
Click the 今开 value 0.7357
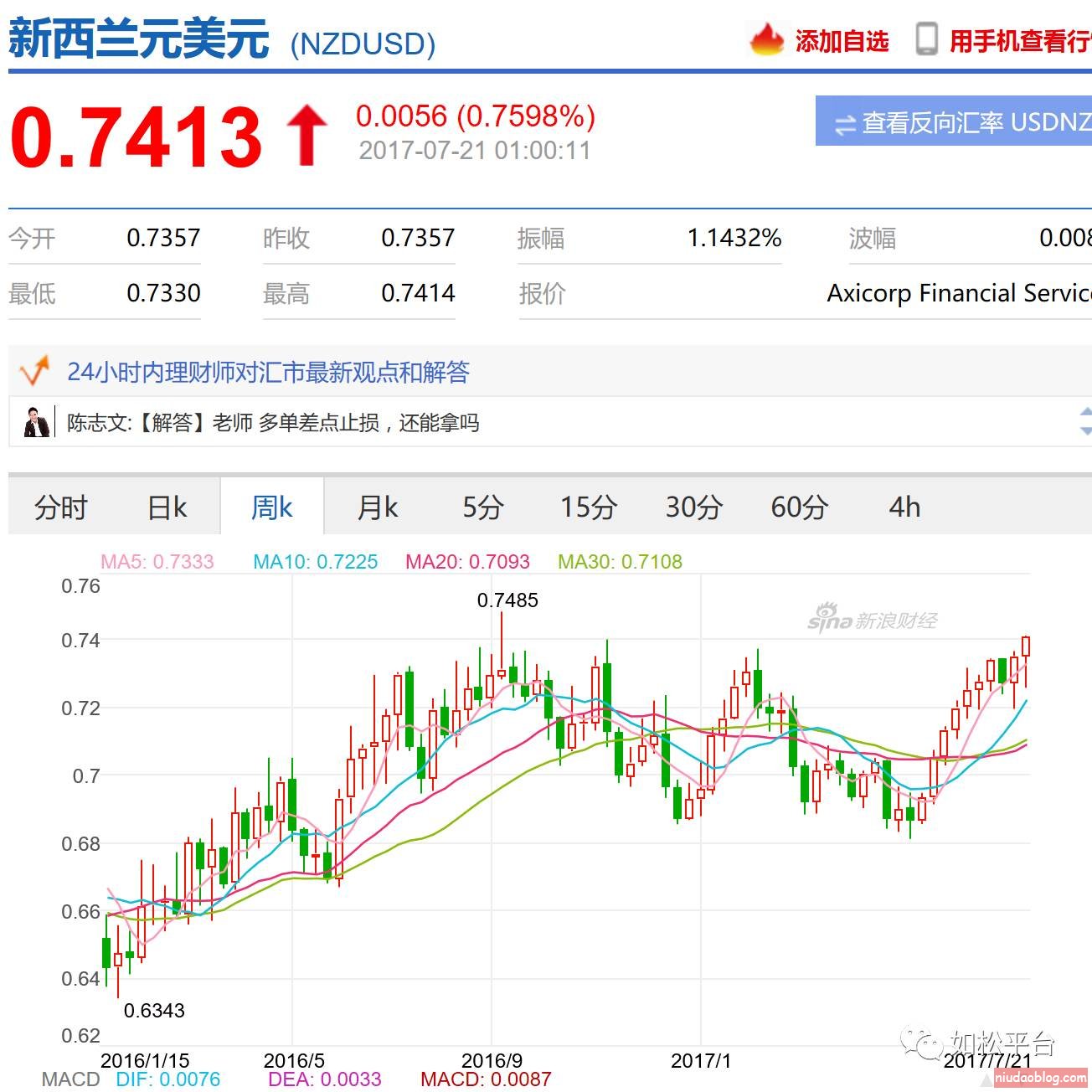click(163, 238)
